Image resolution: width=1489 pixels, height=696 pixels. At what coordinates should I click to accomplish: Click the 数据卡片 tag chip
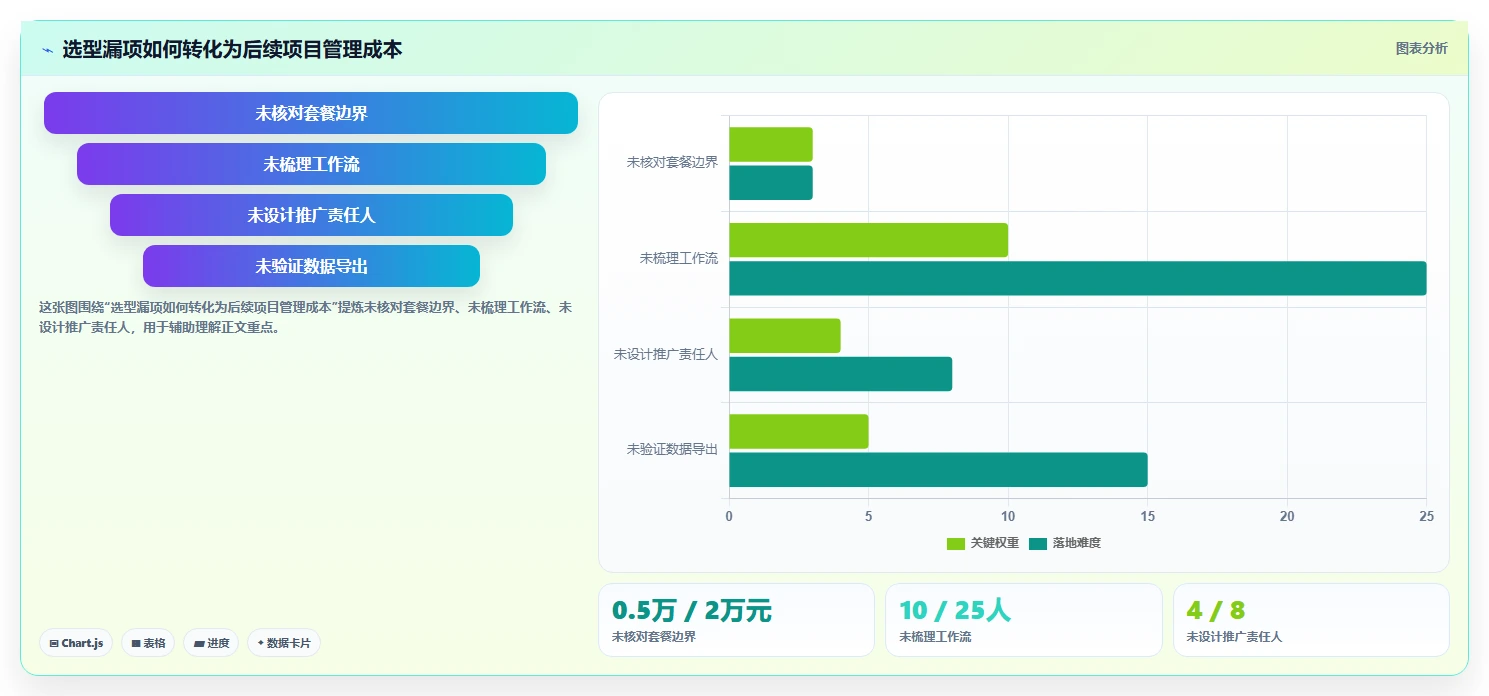pyautogui.click(x=284, y=643)
